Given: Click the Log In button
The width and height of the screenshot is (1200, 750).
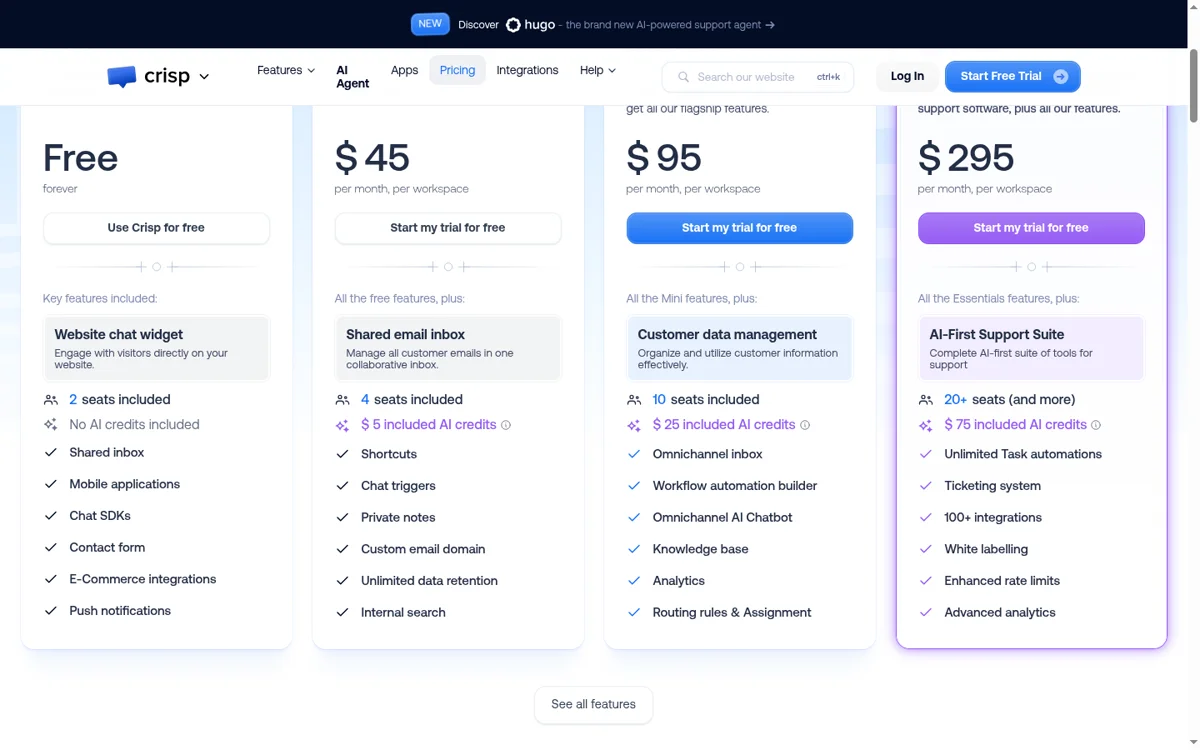Looking at the screenshot, I should 907,76.
